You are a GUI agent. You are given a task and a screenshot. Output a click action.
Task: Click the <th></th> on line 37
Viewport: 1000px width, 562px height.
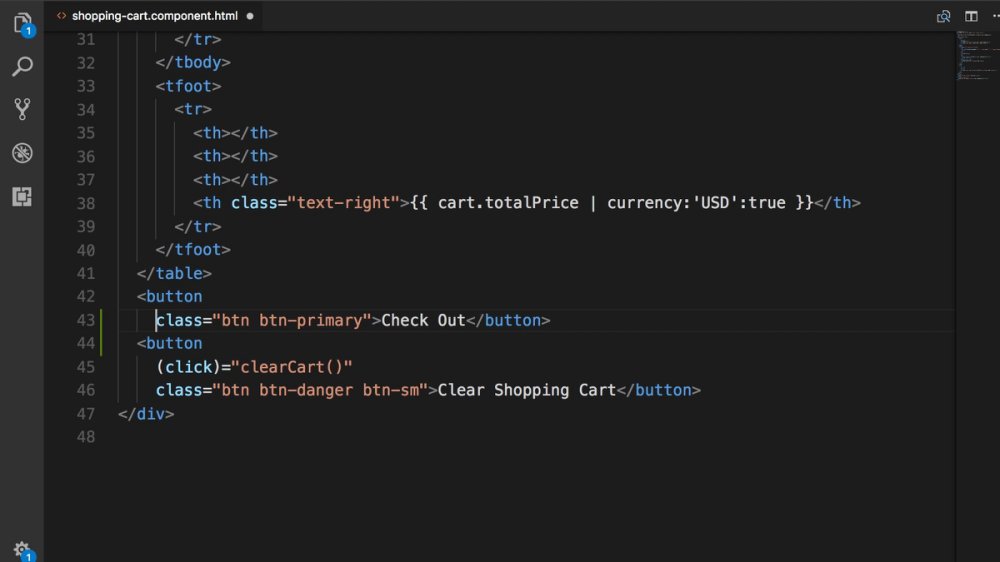tap(235, 180)
